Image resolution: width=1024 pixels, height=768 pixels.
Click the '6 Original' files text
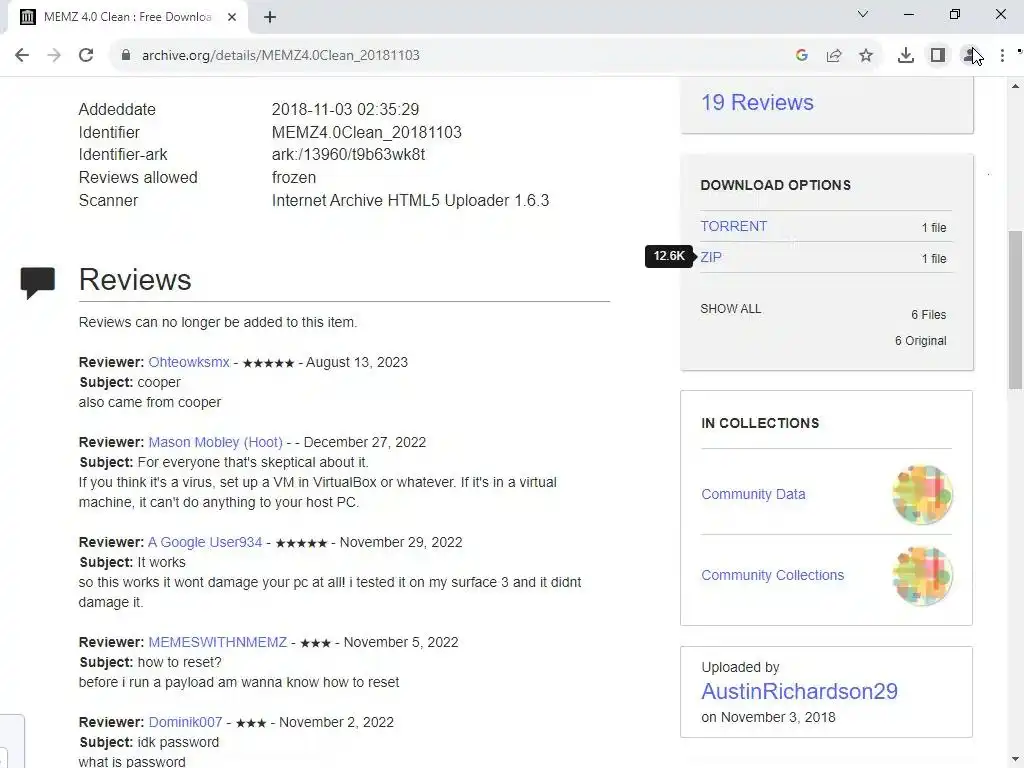click(920, 341)
